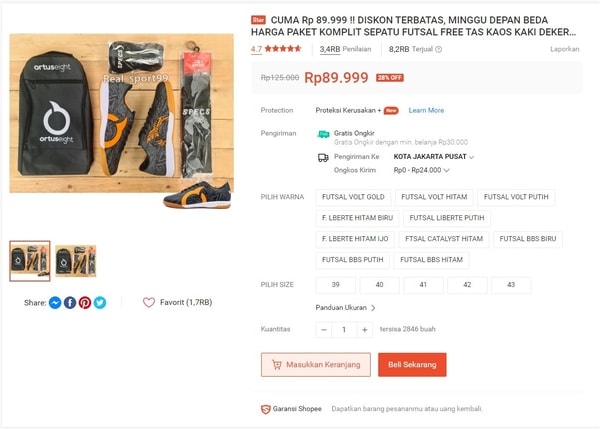Click the quantity input field
600x429 pixels.
[344, 329]
